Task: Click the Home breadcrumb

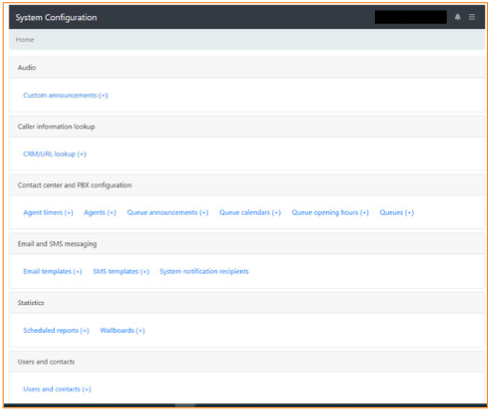Action: tap(25, 39)
